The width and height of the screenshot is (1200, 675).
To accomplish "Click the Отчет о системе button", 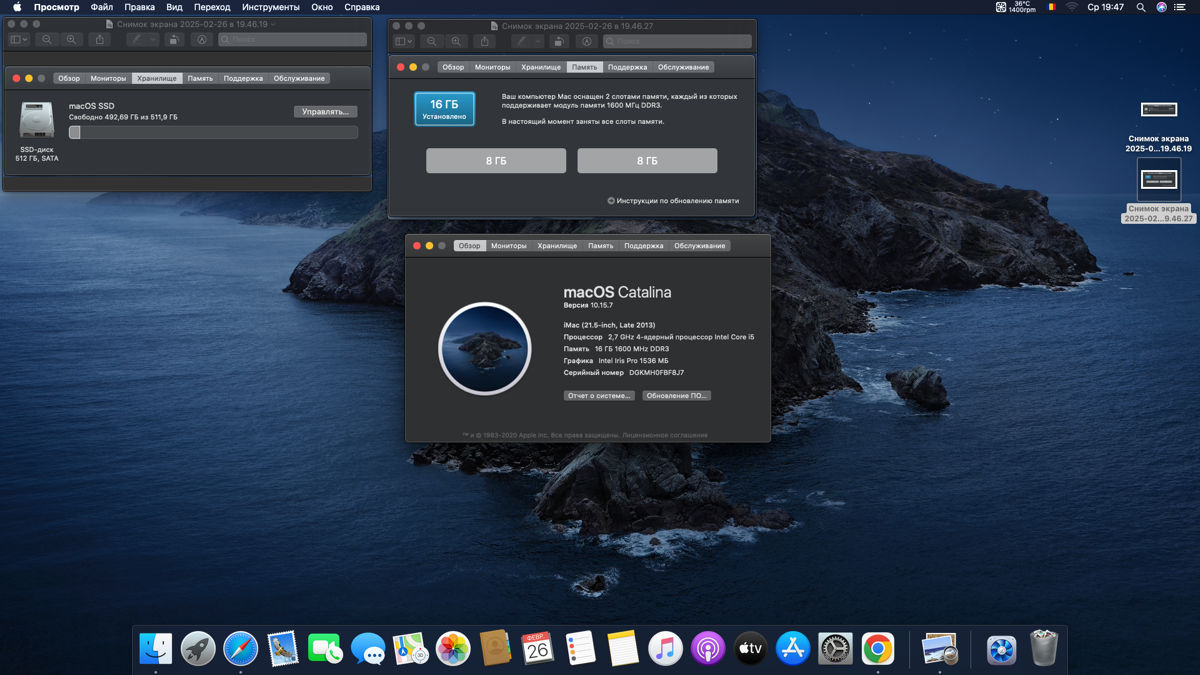I will pos(599,396).
